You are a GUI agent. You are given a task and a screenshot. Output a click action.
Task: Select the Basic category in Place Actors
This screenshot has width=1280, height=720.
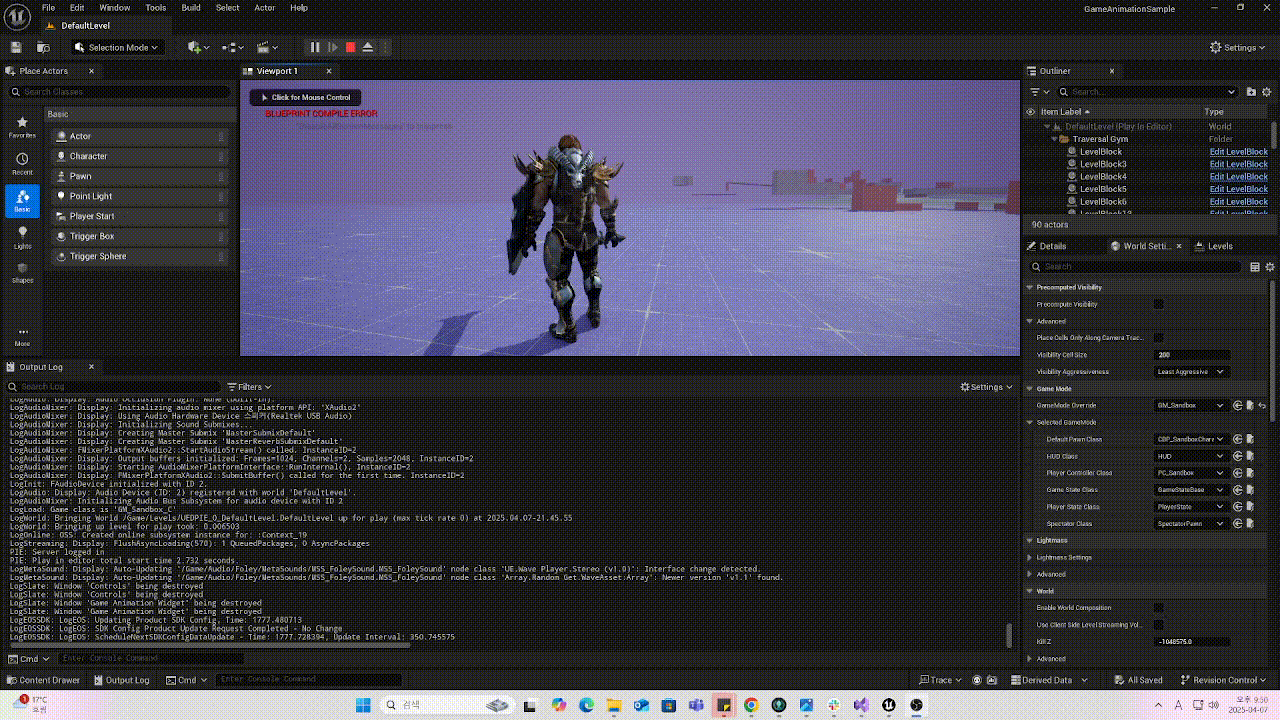tap(22, 201)
